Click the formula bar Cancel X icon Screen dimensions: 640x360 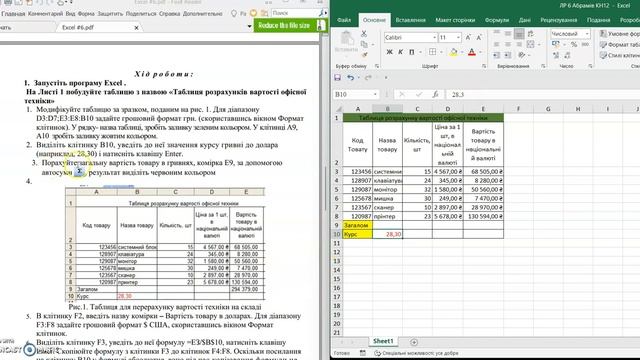pos(402,94)
